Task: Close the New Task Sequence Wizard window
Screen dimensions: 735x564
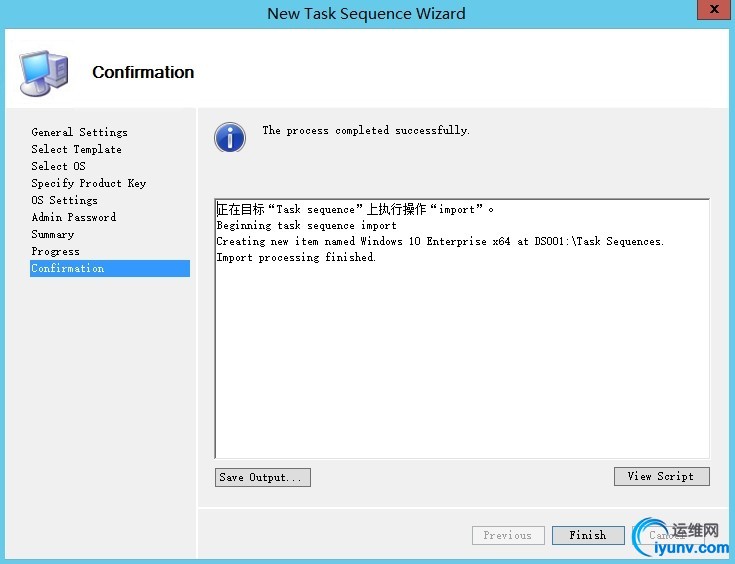Action: [x=710, y=11]
